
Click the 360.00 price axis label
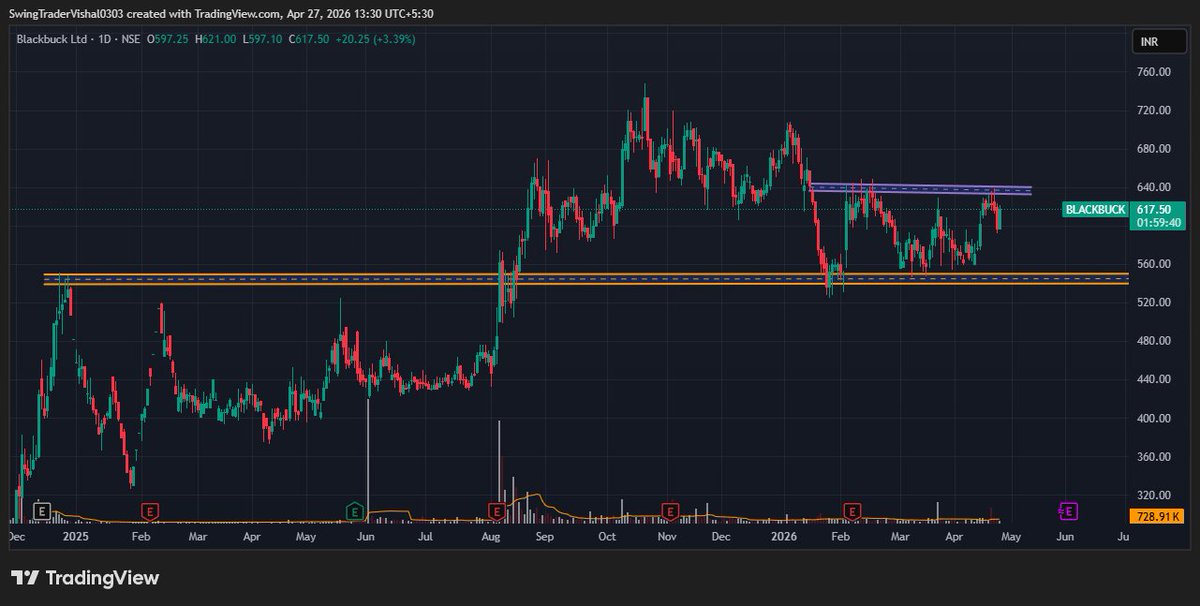1153,456
